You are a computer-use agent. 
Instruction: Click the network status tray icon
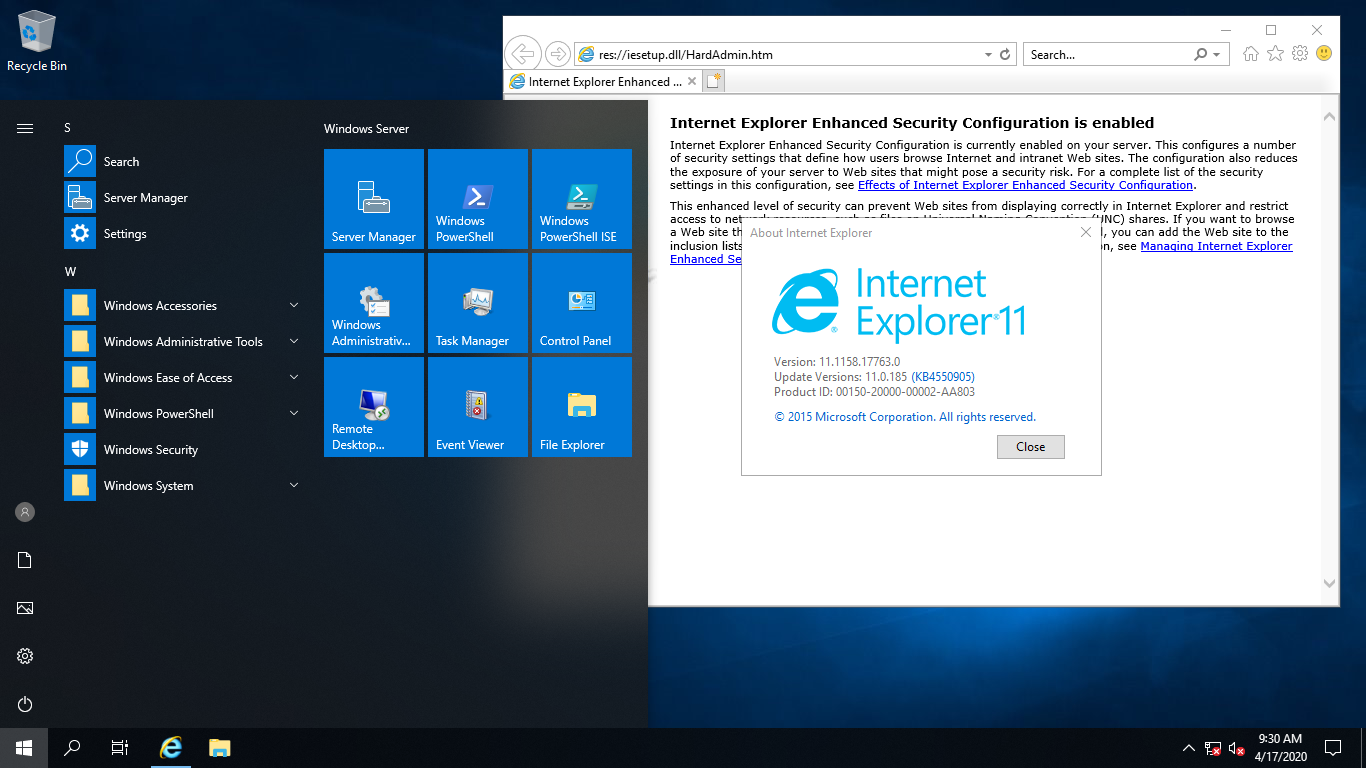click(1212, 748)
